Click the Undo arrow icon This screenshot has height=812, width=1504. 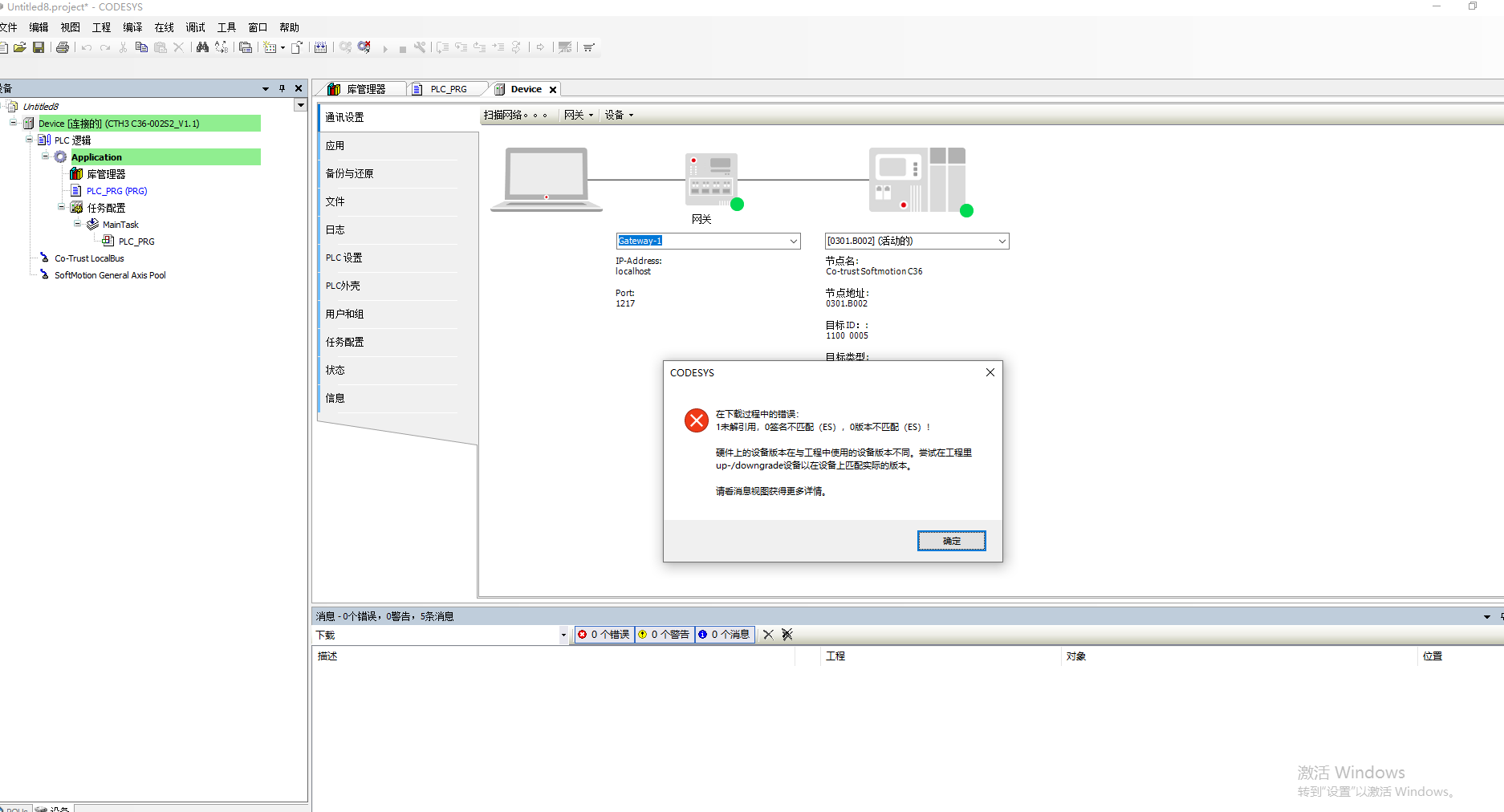coord(87,47)
